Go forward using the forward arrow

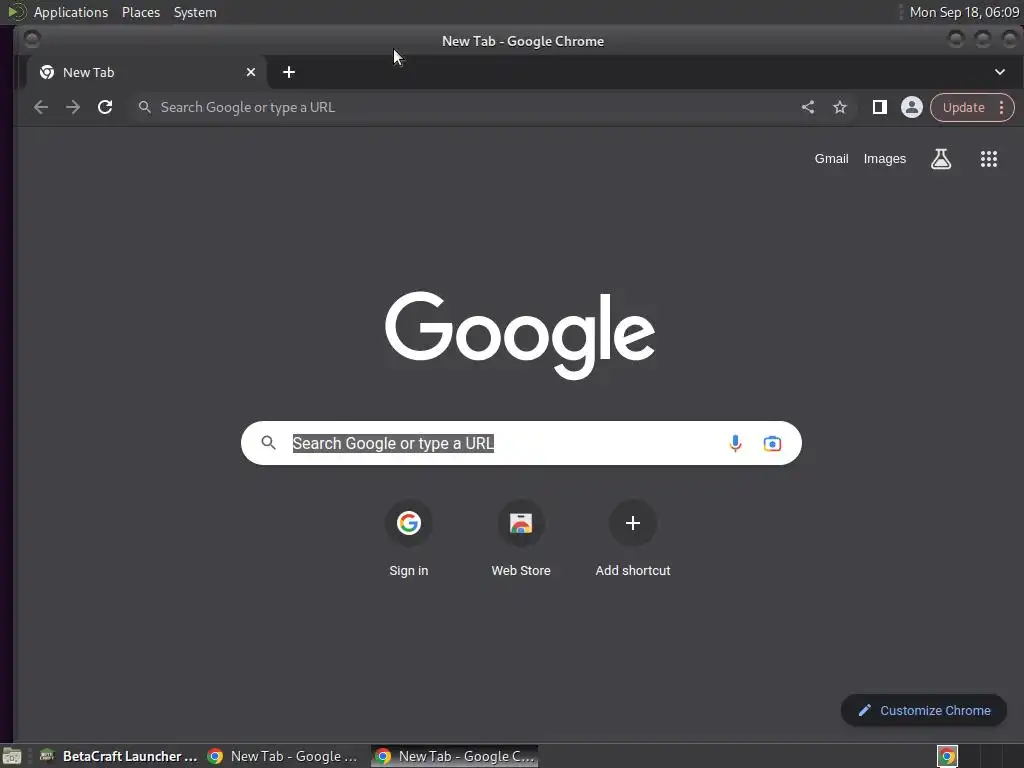click(72, 107)
